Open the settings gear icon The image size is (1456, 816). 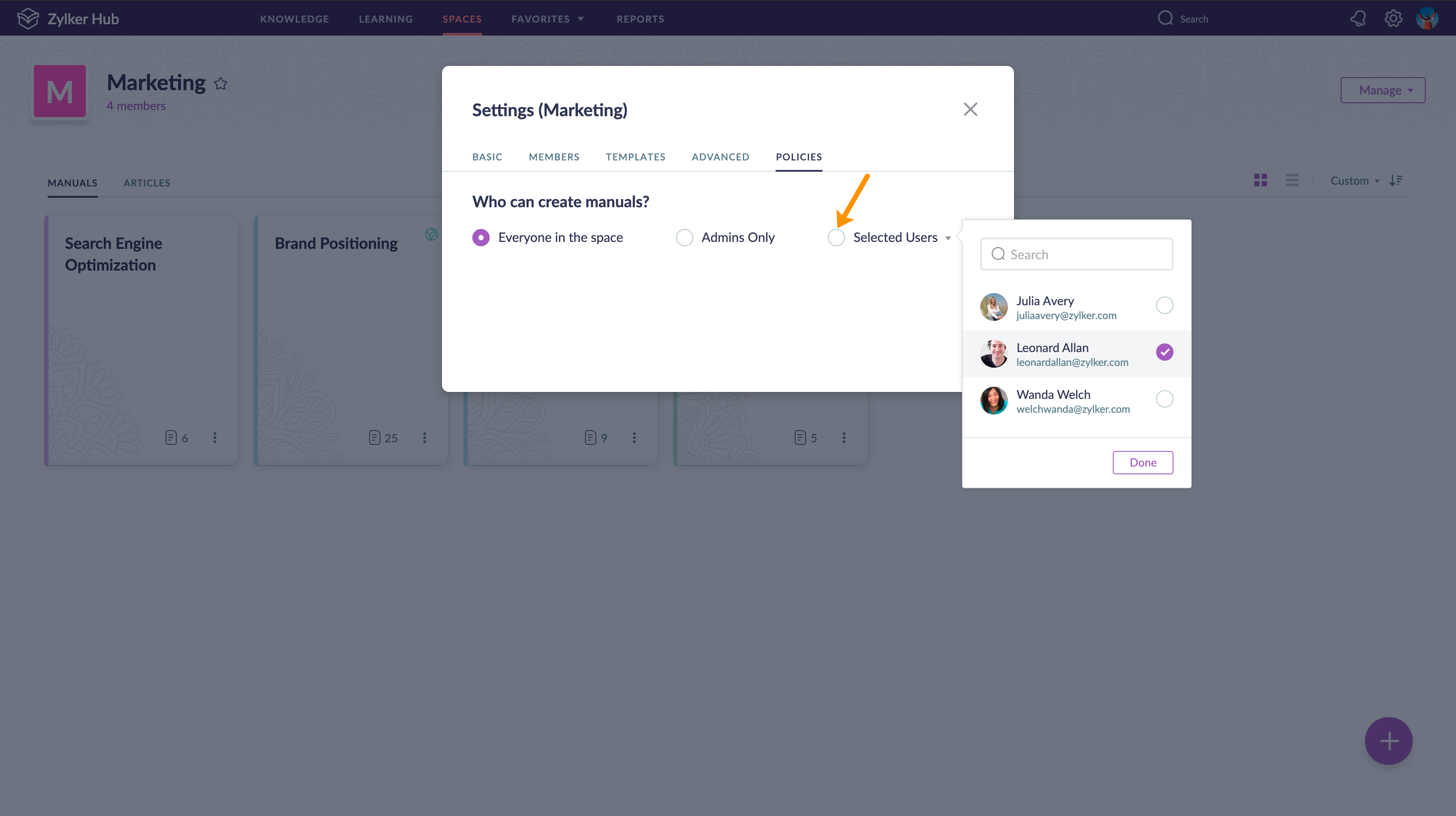click(1393, 19)
